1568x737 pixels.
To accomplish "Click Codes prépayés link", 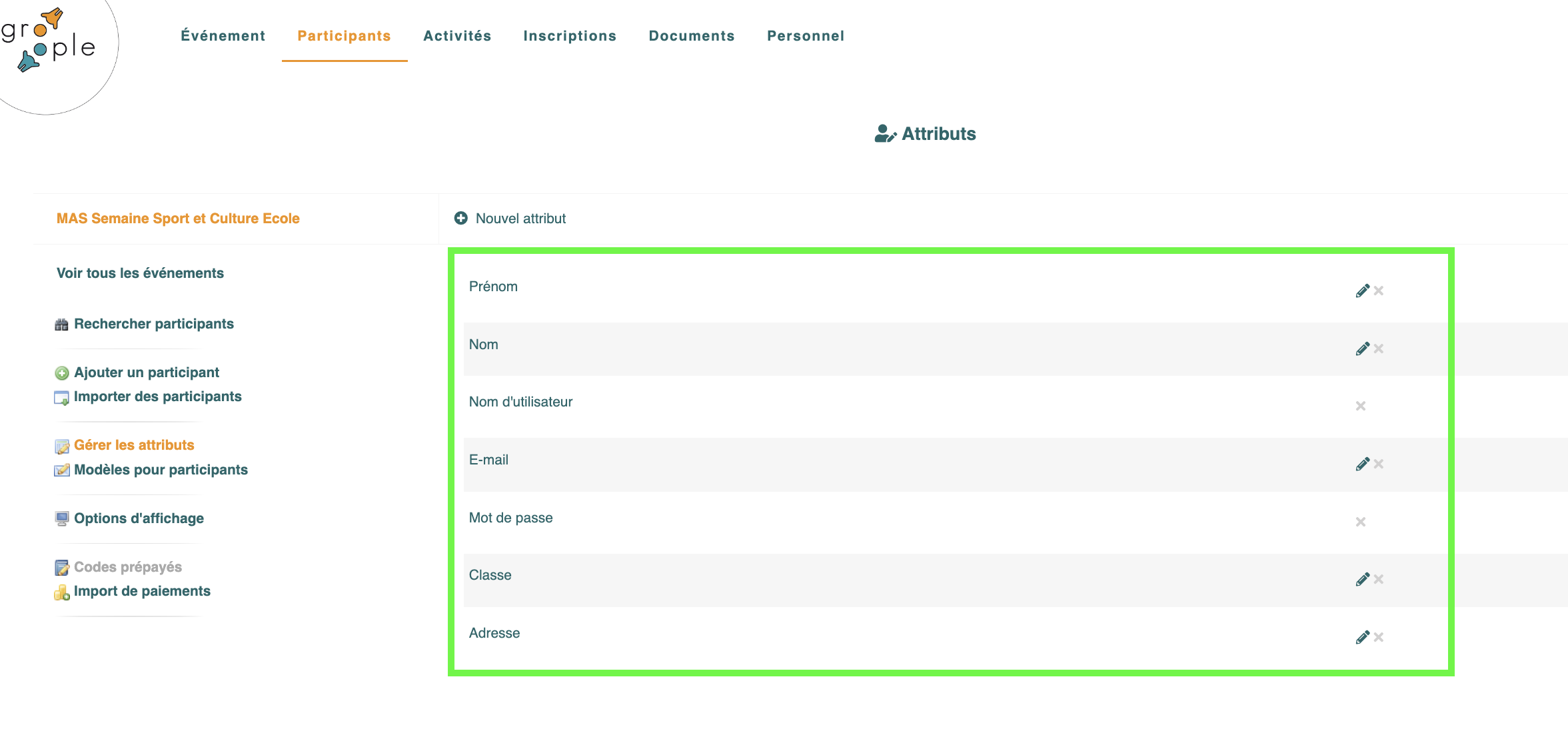I will (128, 567).
